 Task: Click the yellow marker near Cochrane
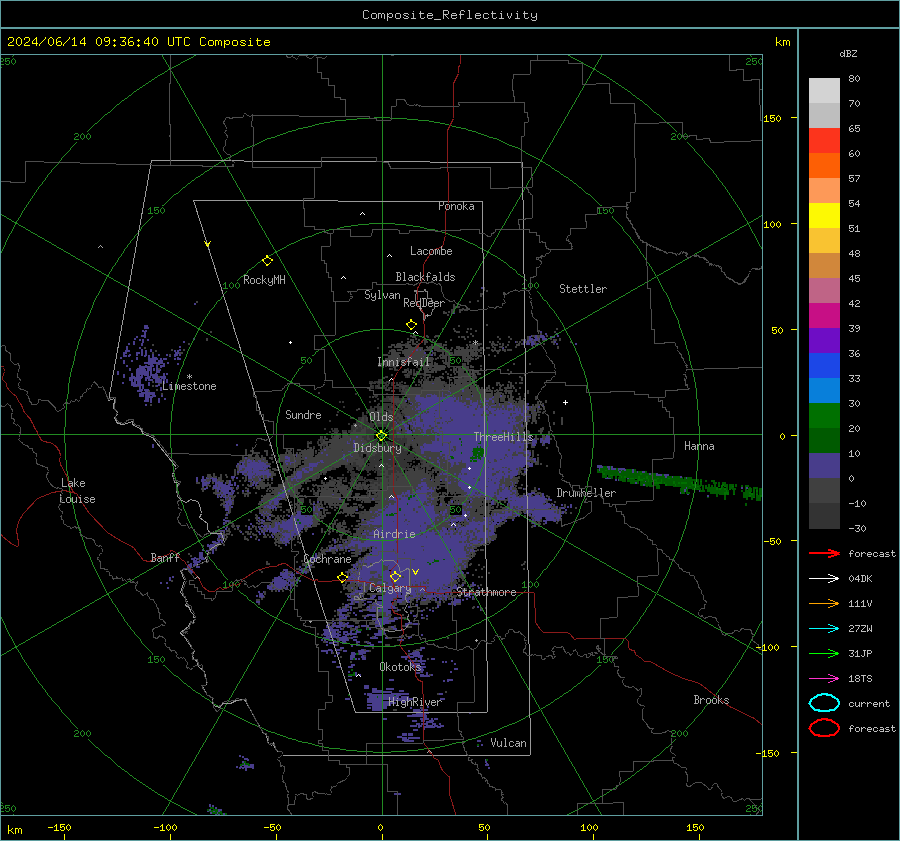point(343,577)
